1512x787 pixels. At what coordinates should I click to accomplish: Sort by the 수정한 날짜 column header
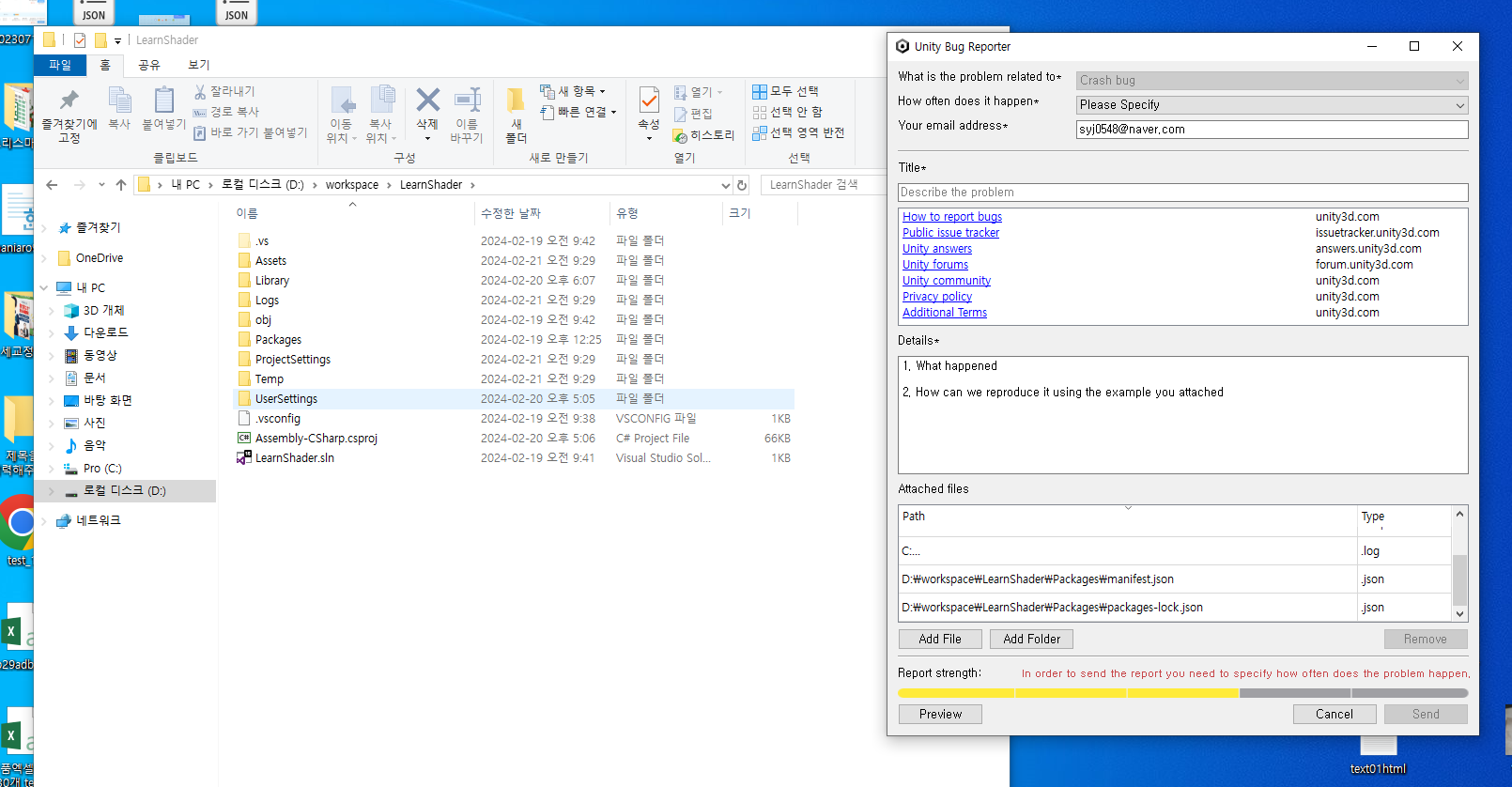(x=542, y=214)
